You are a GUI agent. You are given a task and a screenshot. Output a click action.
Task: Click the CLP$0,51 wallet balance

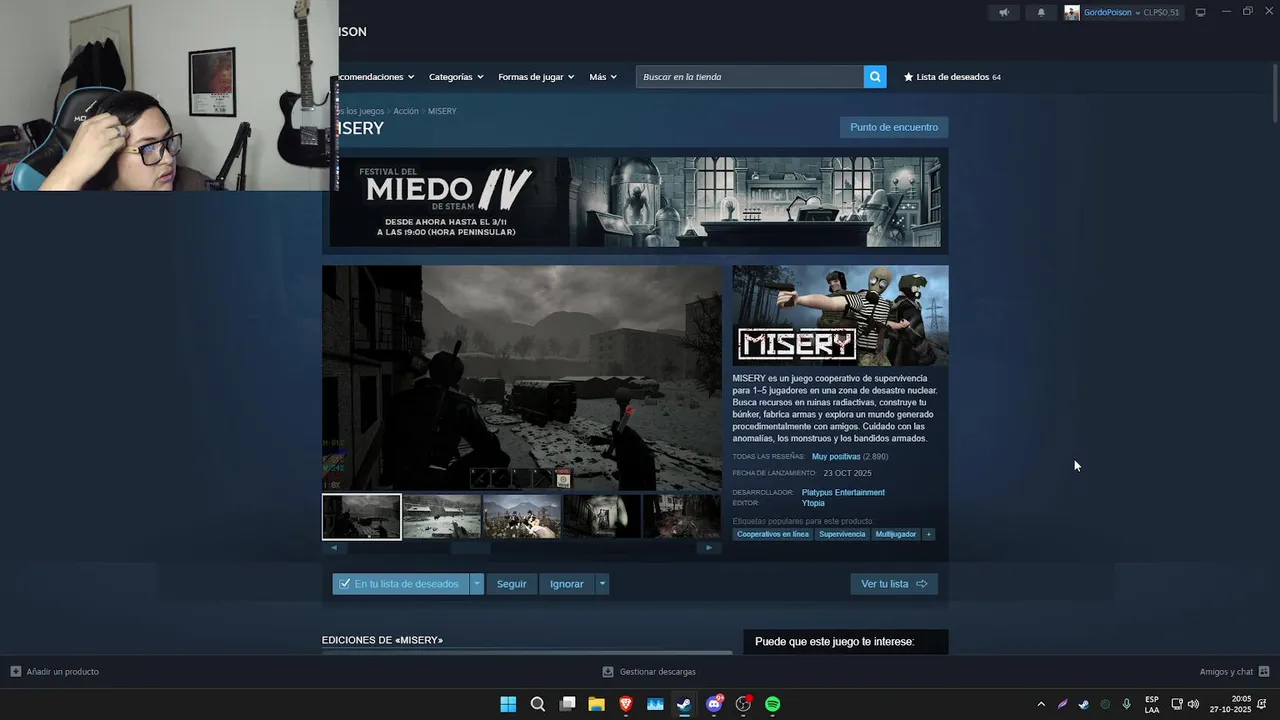coord(1161,13)
